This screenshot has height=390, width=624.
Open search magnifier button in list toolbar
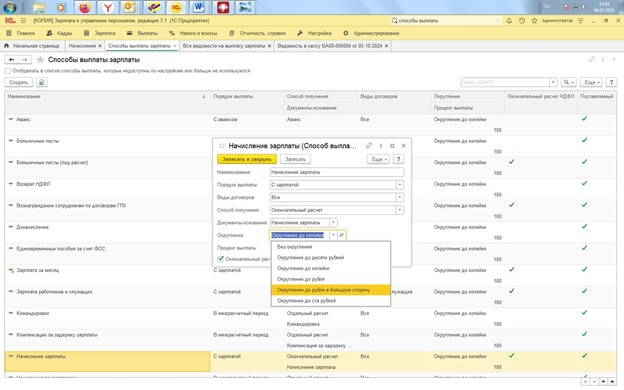click(568, 82)
